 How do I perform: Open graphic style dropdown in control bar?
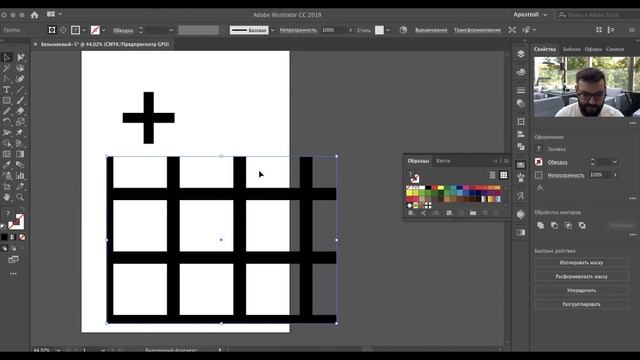[x=388, y=30]
